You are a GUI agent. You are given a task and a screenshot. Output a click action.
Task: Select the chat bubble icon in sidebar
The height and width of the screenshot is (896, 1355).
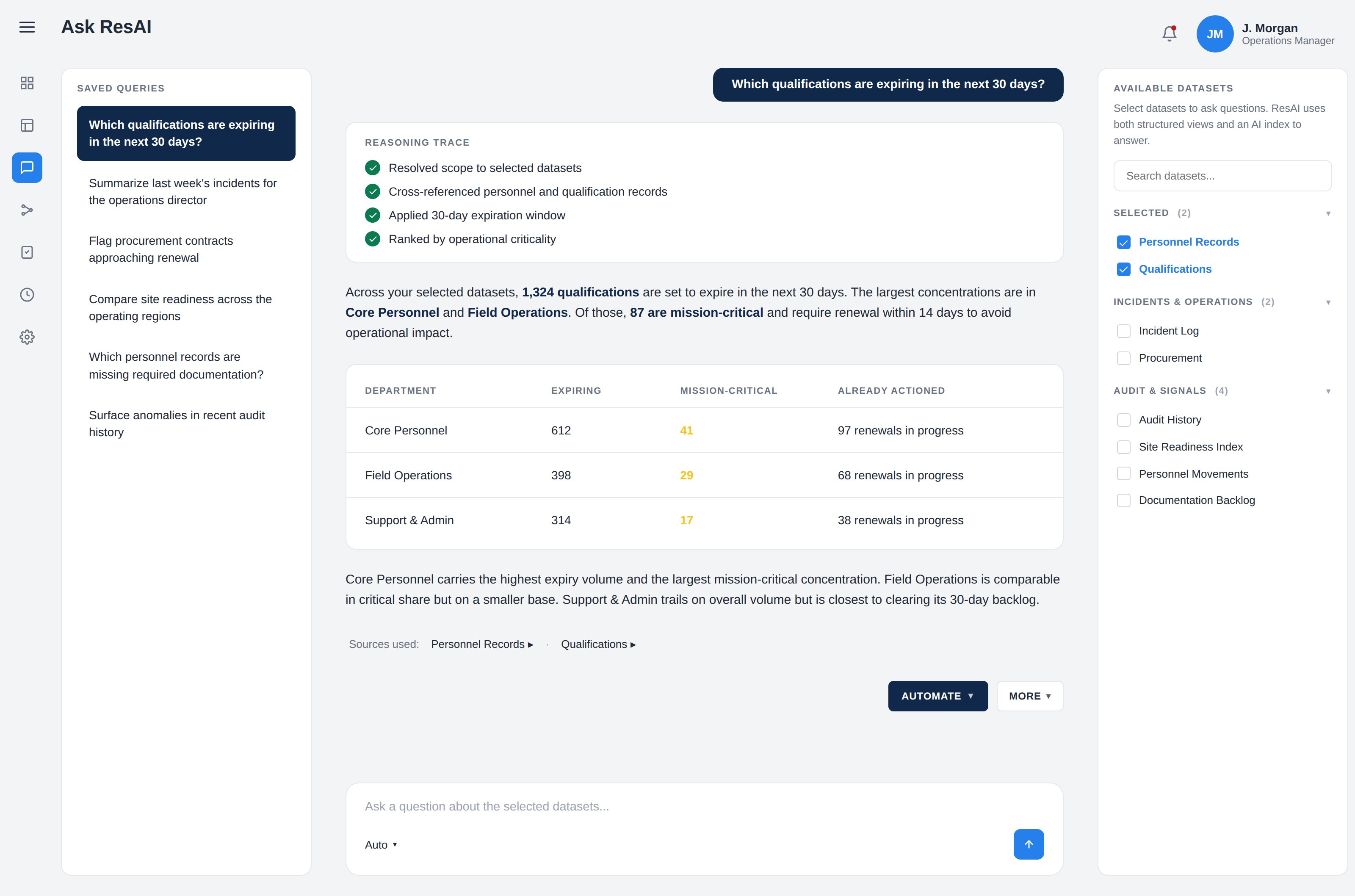coord(27,167)
